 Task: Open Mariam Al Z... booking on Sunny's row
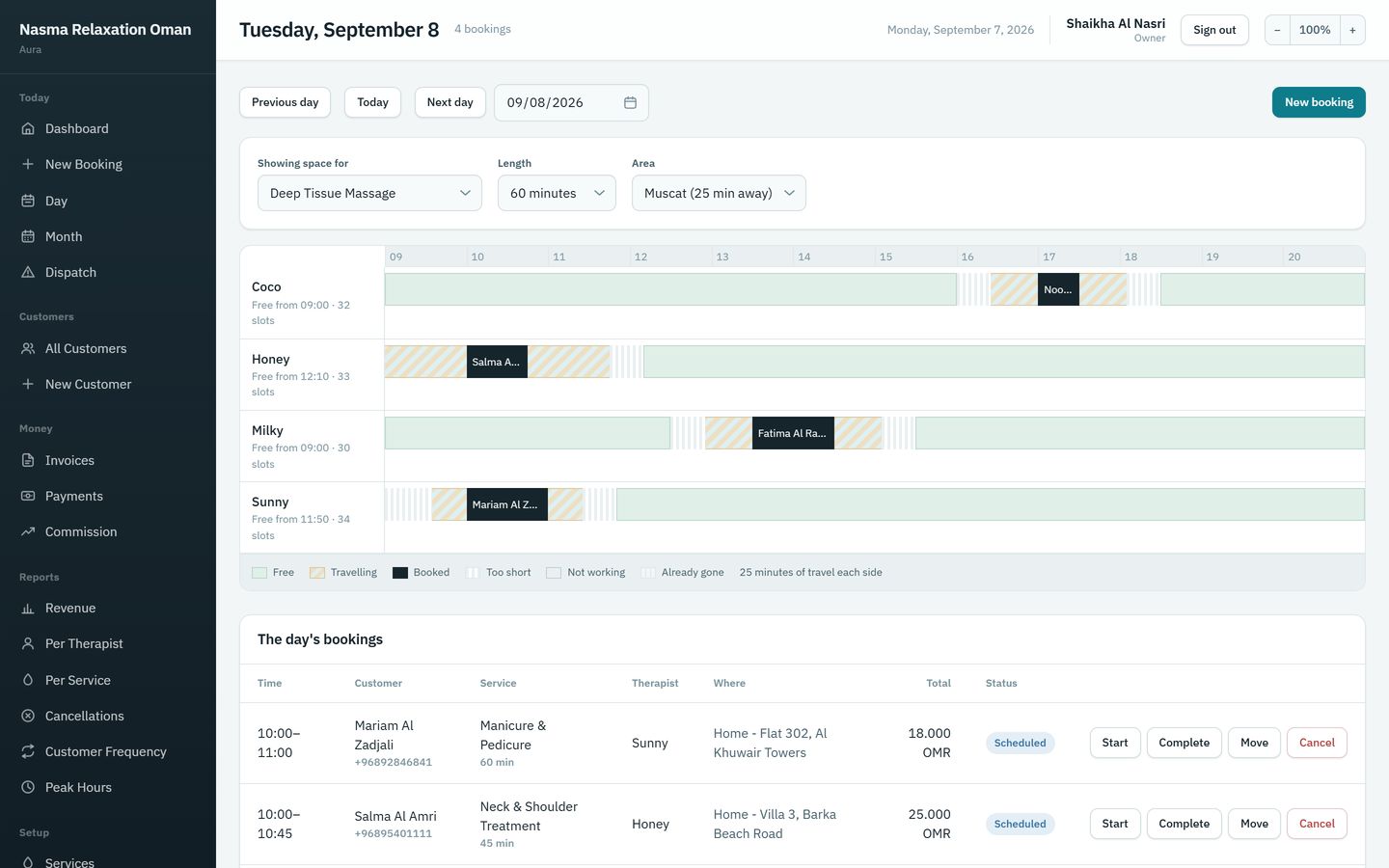(506, 504)
